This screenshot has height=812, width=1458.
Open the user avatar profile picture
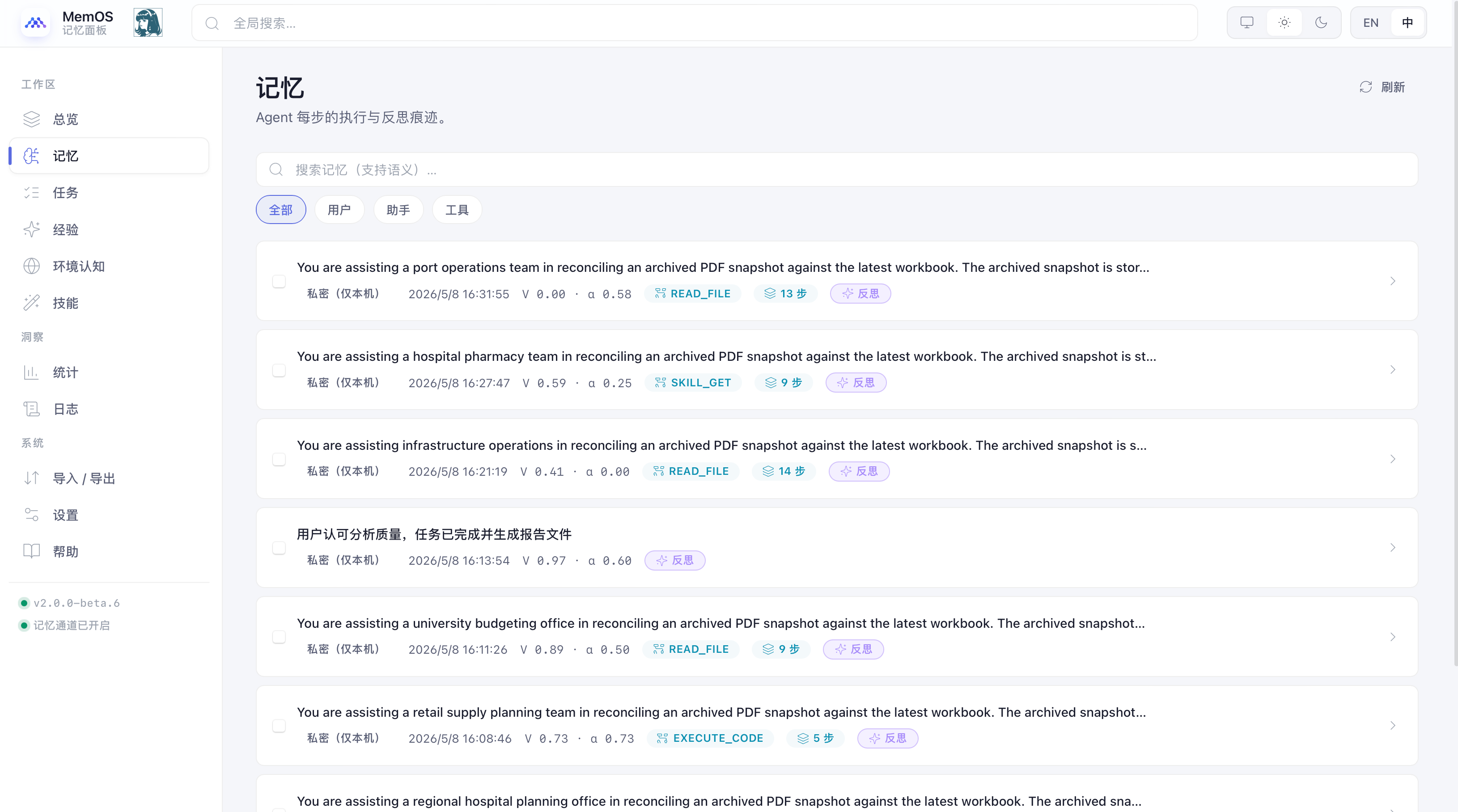click(x=148, y=23)
